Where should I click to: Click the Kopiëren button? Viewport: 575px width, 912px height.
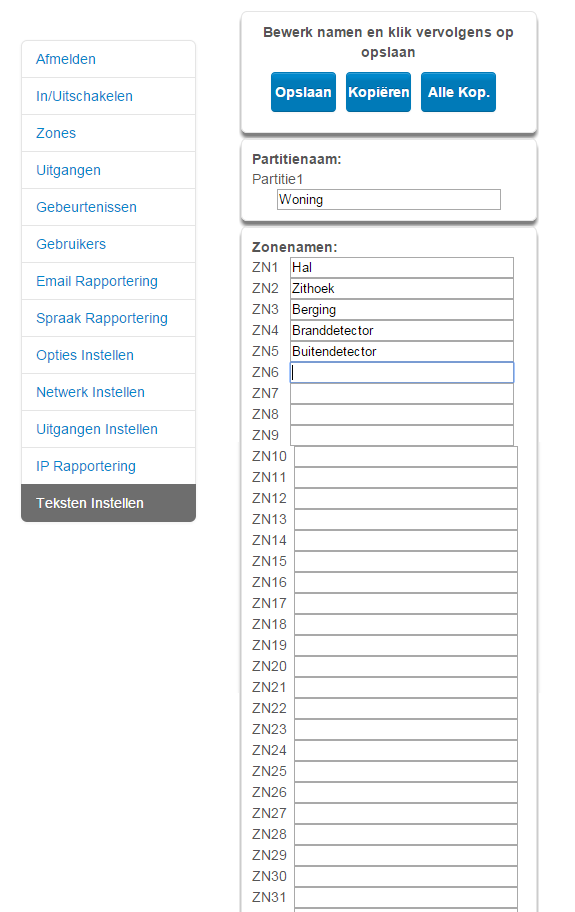pyautogui.click(x=378, y=92)
